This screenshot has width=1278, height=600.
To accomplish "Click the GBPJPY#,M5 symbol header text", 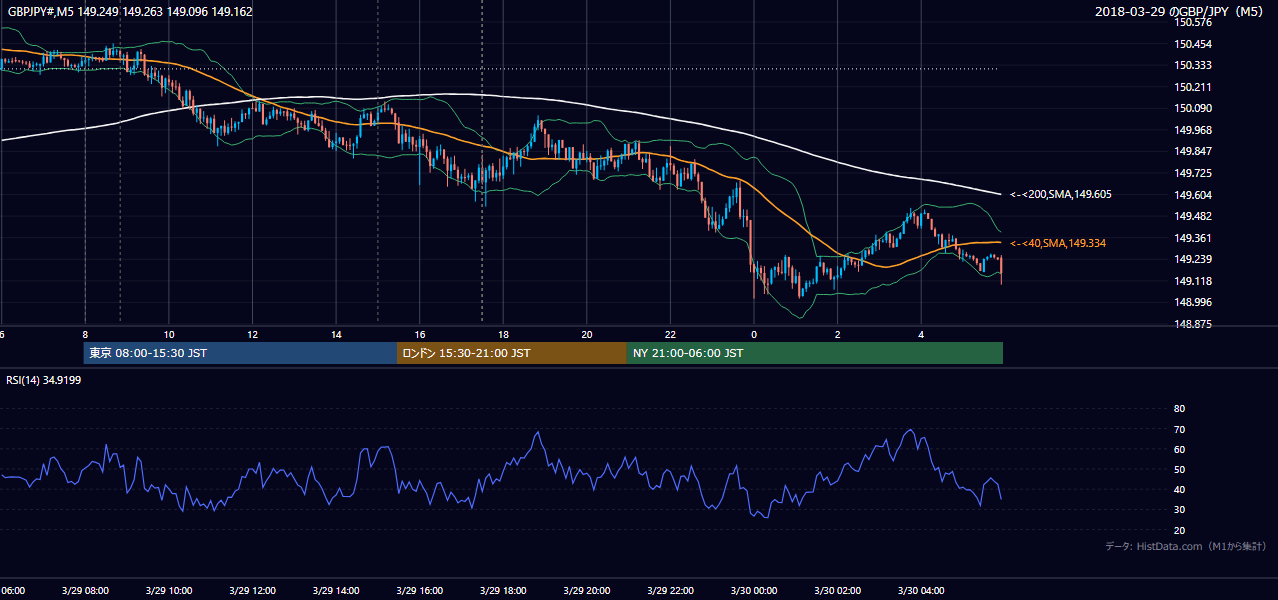I will coord(128,12).
